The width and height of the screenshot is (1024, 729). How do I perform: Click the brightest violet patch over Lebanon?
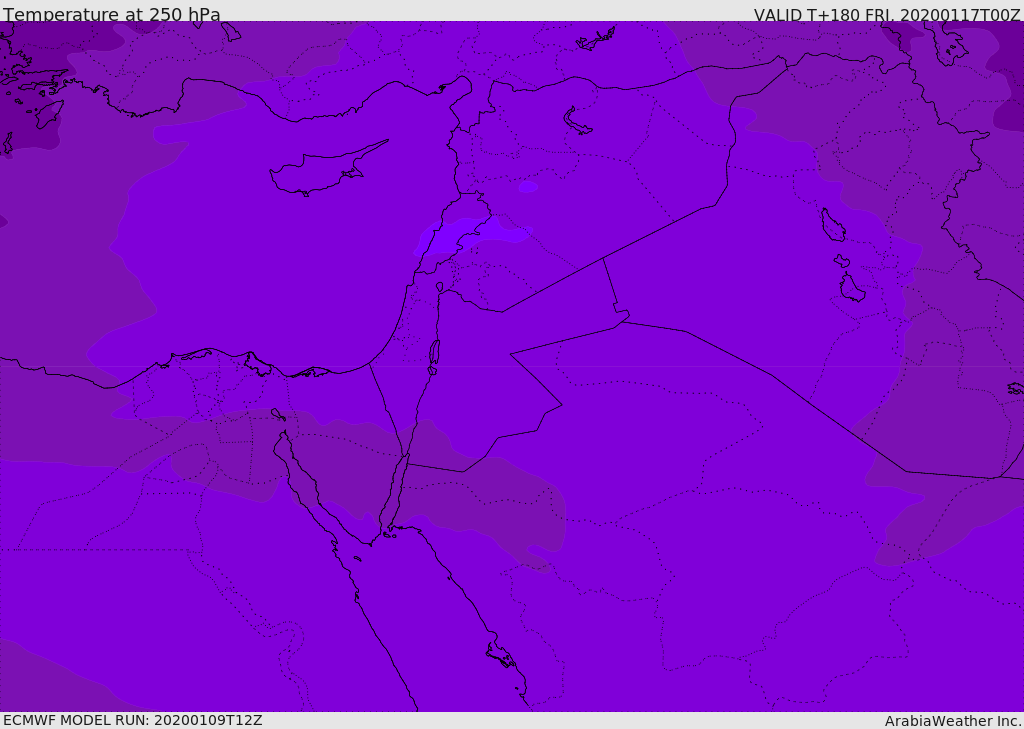(x=472, y=236)
